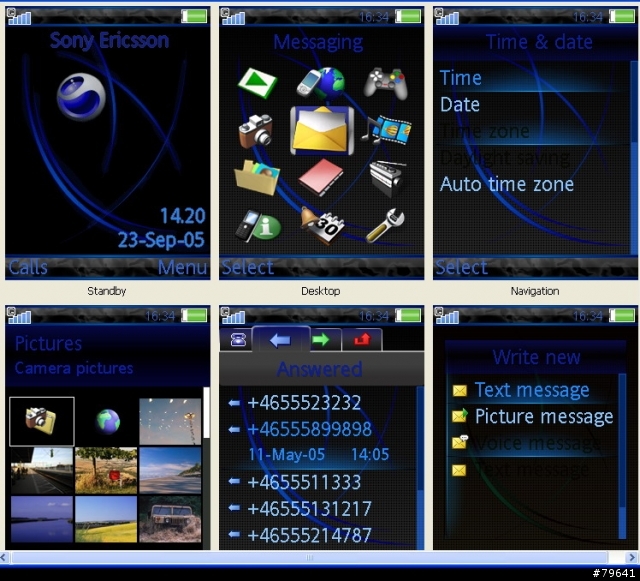Open the train station platform thumbnail
This screenshot has height=581, width=640.
[x=42, y=471]
